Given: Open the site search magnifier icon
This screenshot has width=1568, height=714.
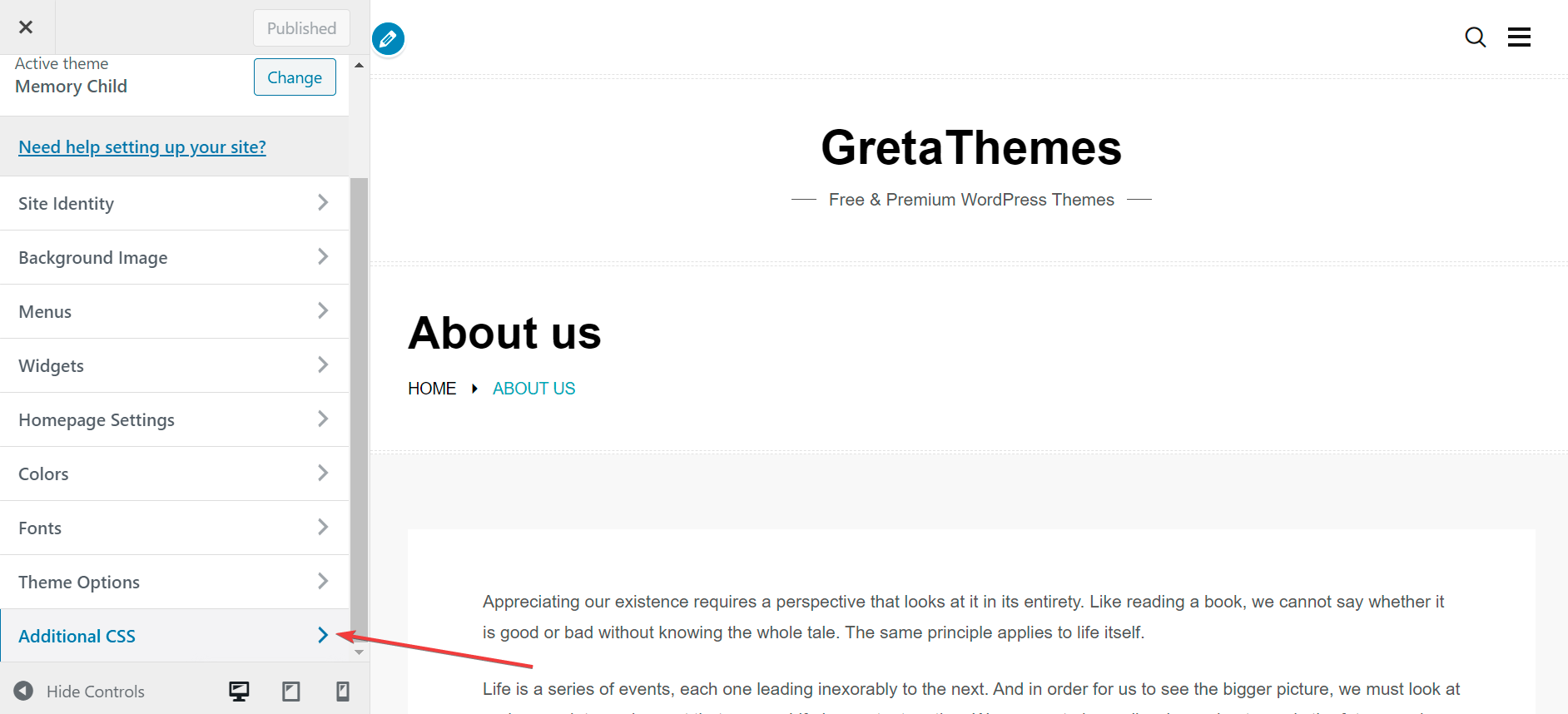Looking at the screenshot, I should 1475,37.
